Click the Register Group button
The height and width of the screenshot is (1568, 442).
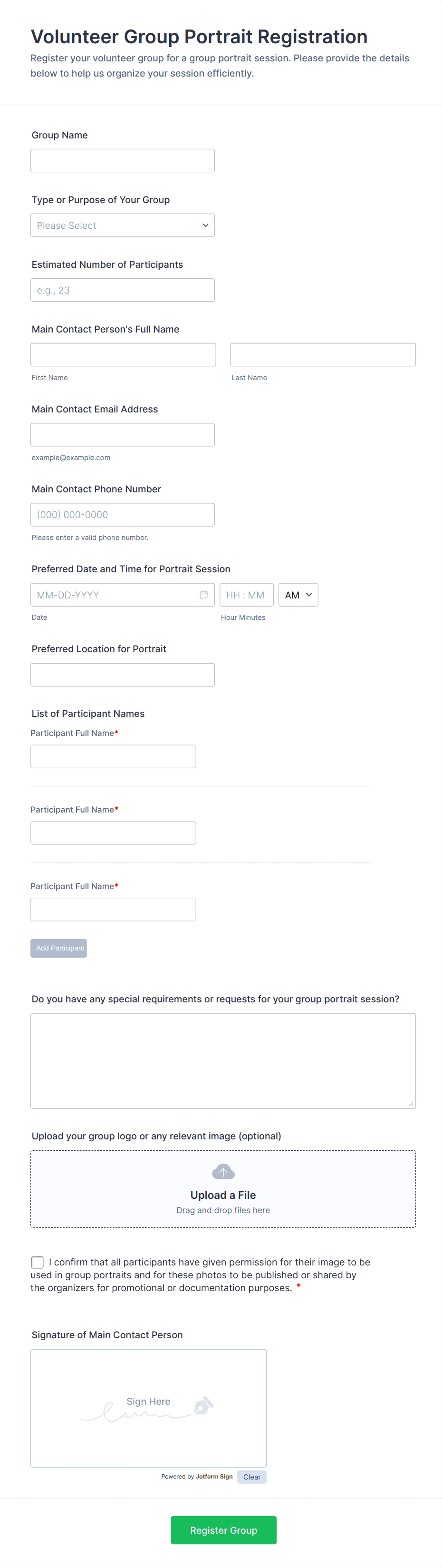[x=223, y=1529]
